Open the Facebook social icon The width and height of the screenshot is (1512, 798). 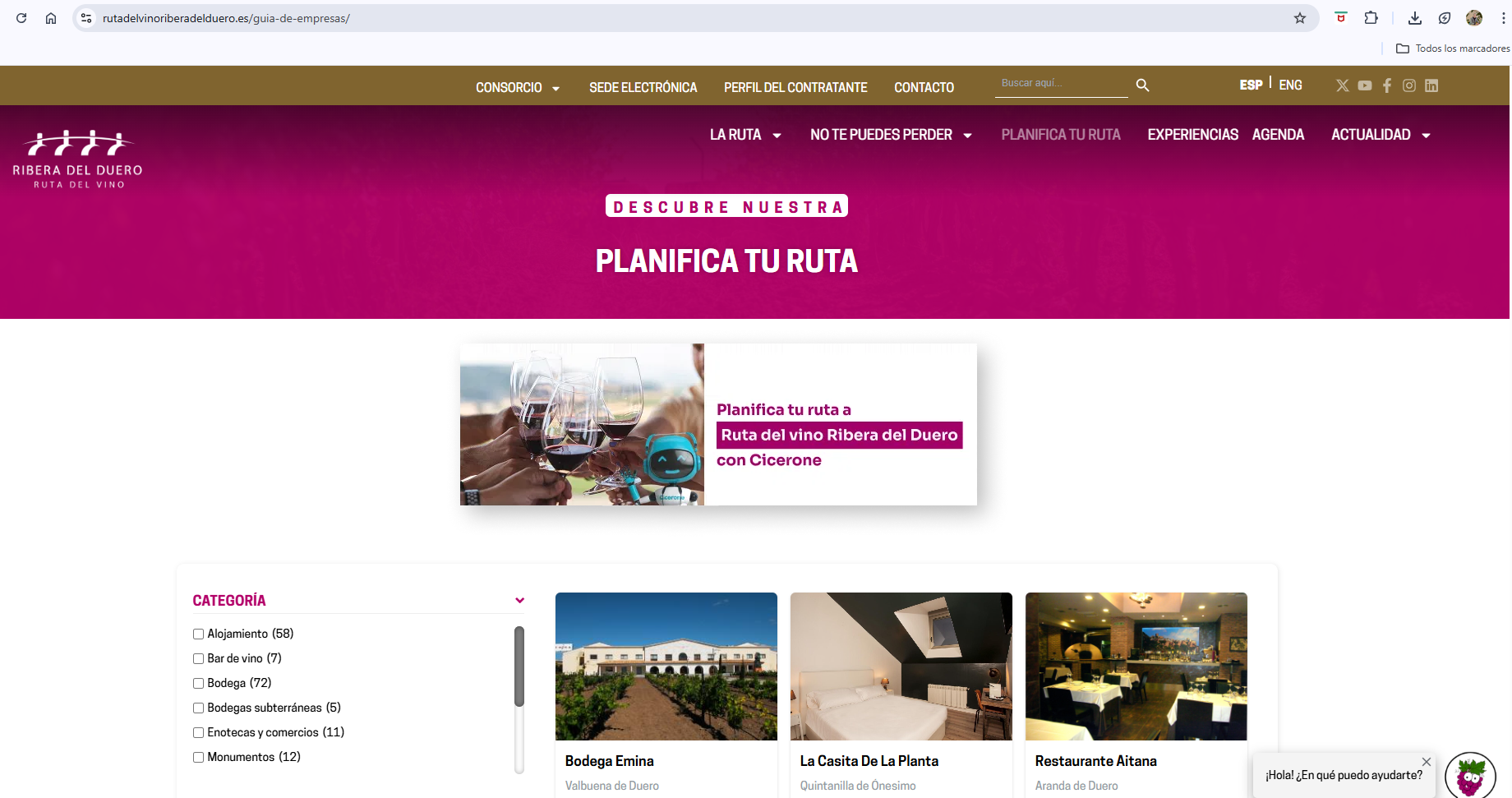(x=1387, y=85)
